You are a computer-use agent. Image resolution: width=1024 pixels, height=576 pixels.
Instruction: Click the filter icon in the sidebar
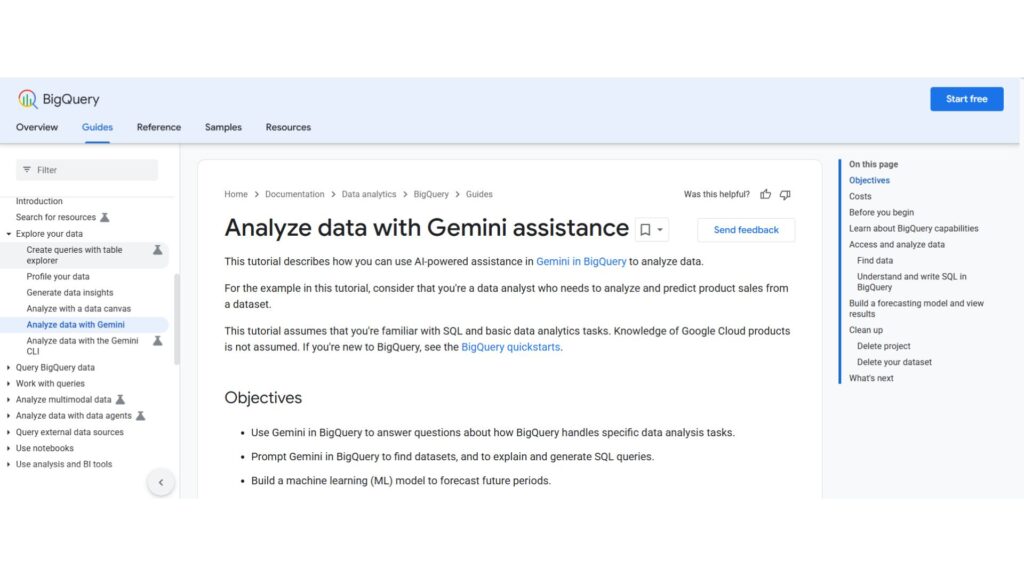(x=25, y=170)
